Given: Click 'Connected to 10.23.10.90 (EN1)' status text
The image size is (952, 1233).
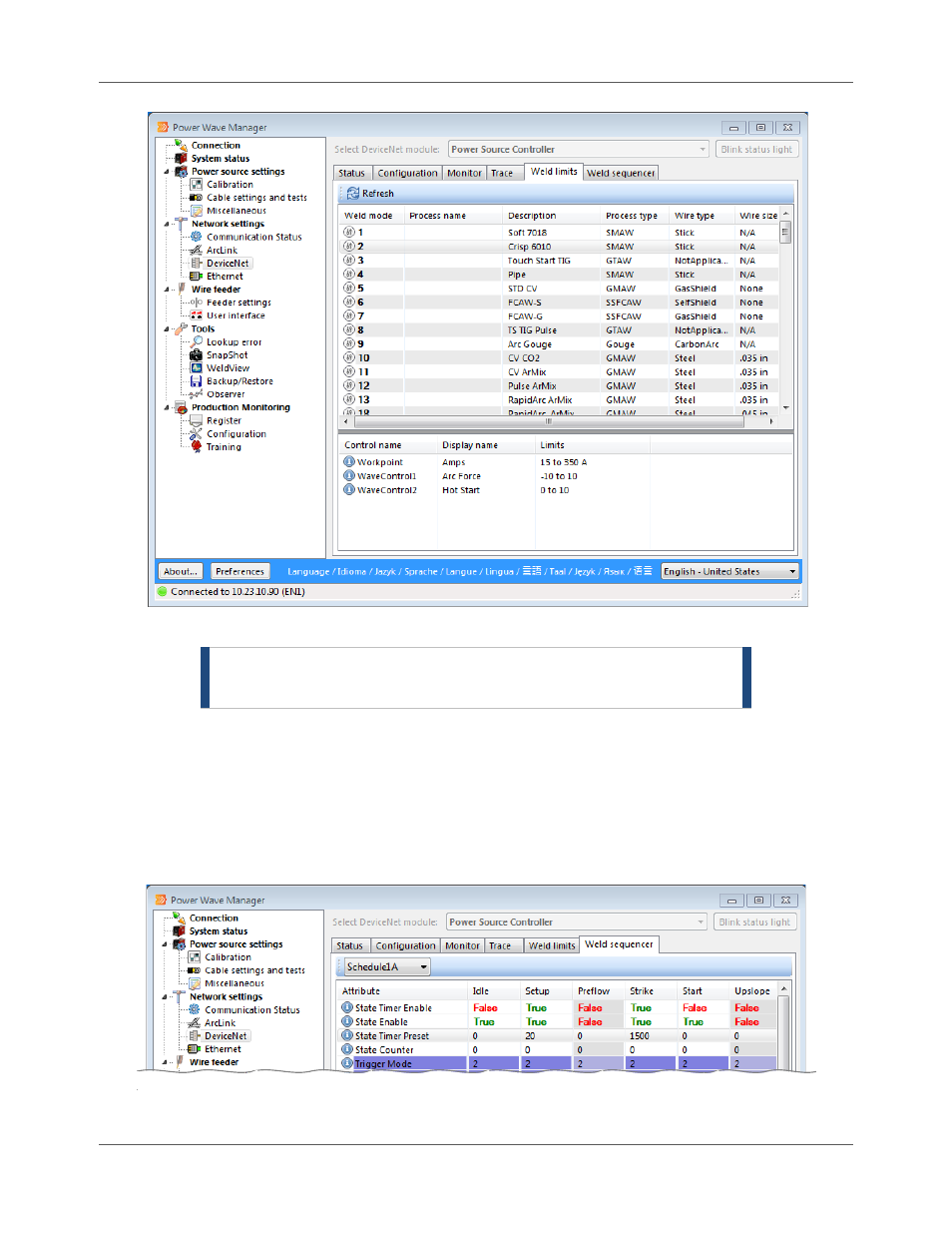Looking at the screenshot, I should tap(238, 592).
